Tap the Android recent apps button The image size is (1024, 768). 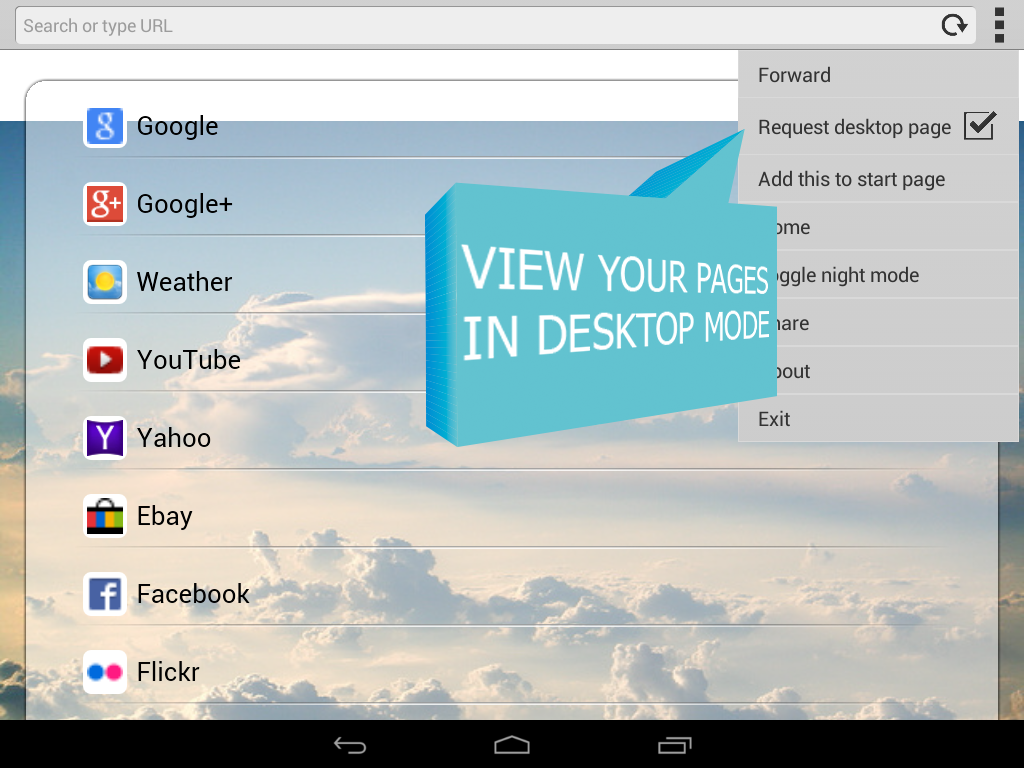pyautogui.click(x=674, y=744)
